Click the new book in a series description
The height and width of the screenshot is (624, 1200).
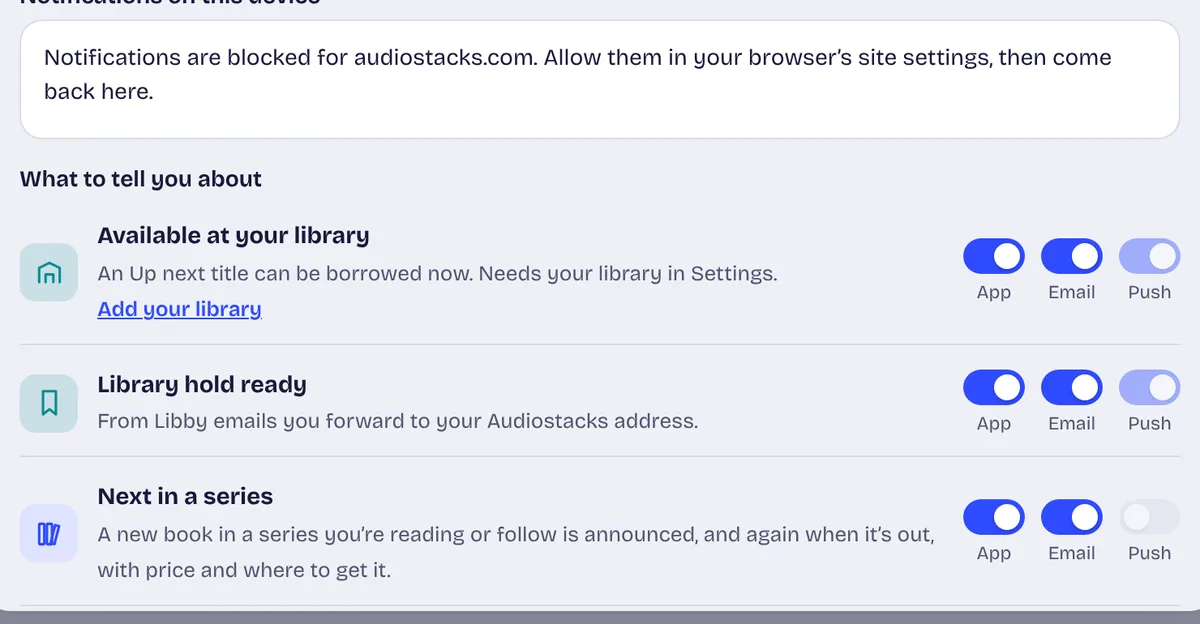[516, 553]
